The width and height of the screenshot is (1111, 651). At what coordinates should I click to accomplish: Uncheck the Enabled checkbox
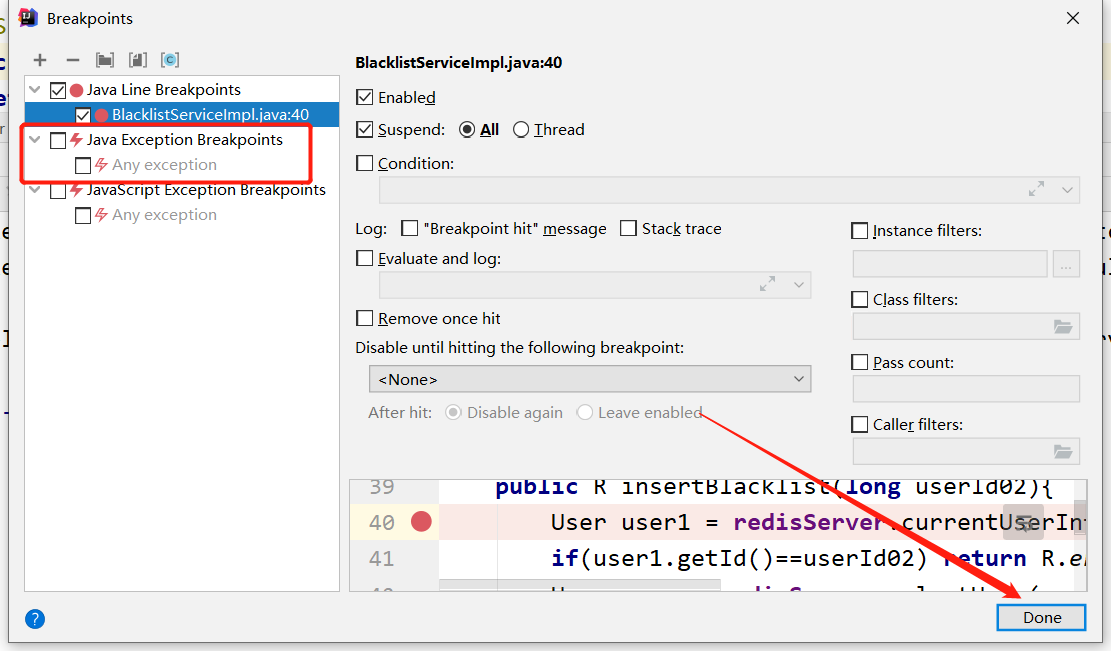pyautogui.click(x=365, y=97)
